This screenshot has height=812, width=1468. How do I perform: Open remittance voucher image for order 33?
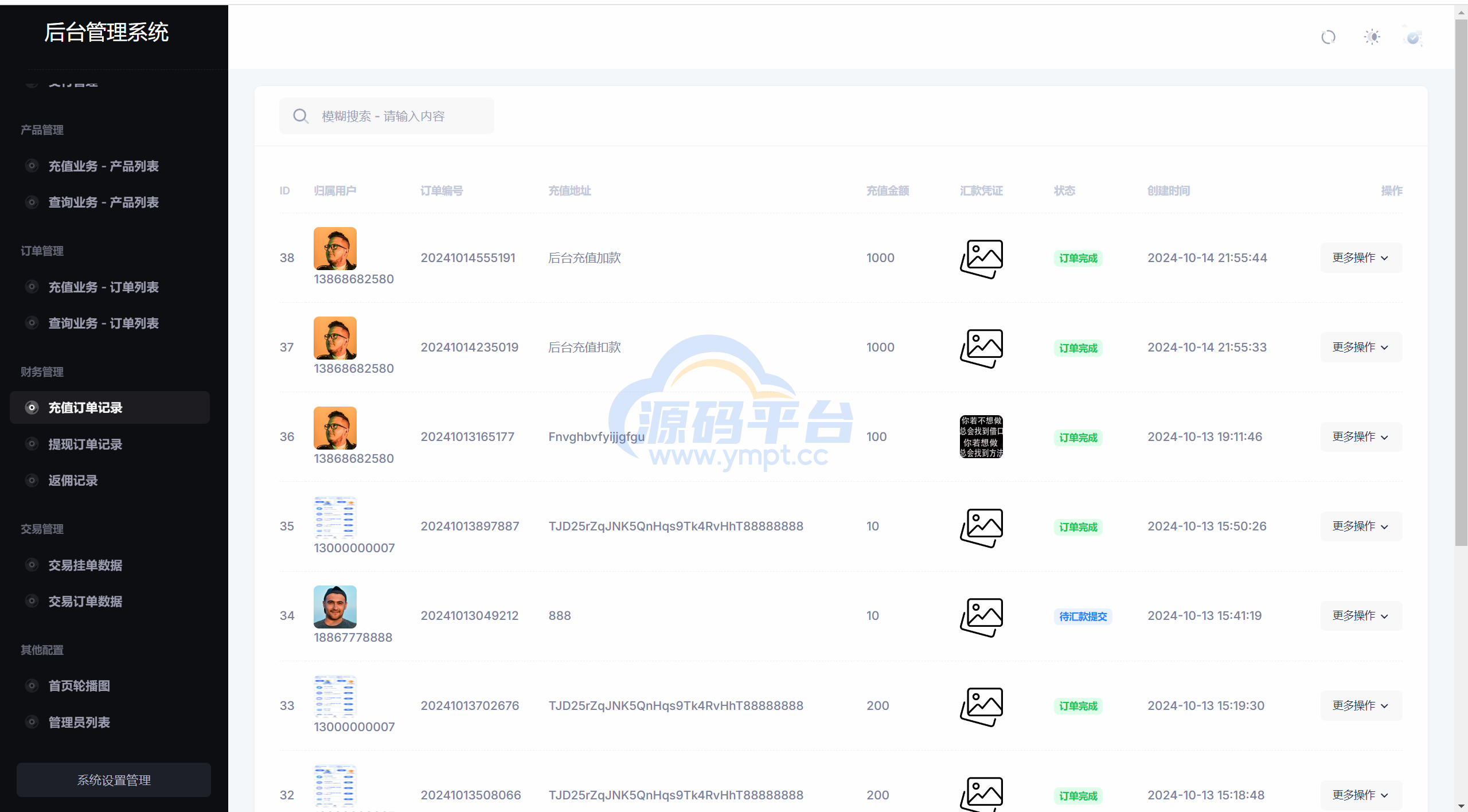point(981,706)
